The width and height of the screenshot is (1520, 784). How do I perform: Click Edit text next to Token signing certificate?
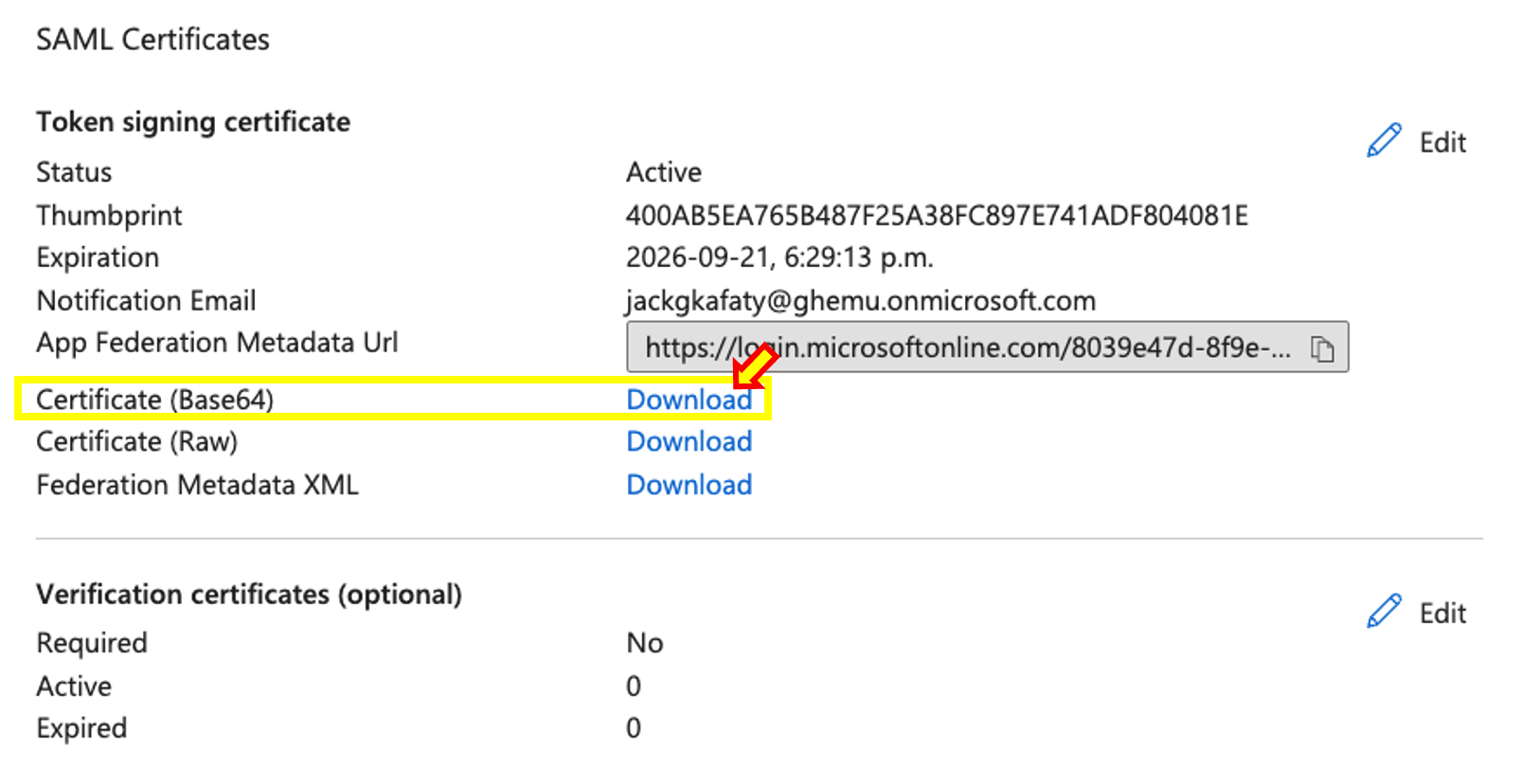pyautogui.click(x=1442, y=142)
